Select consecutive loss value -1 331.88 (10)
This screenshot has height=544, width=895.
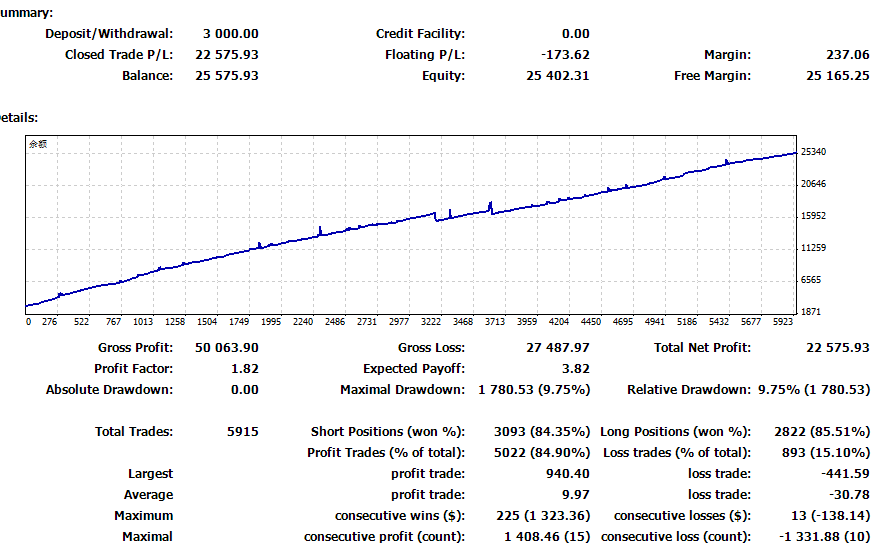(825, 537)
